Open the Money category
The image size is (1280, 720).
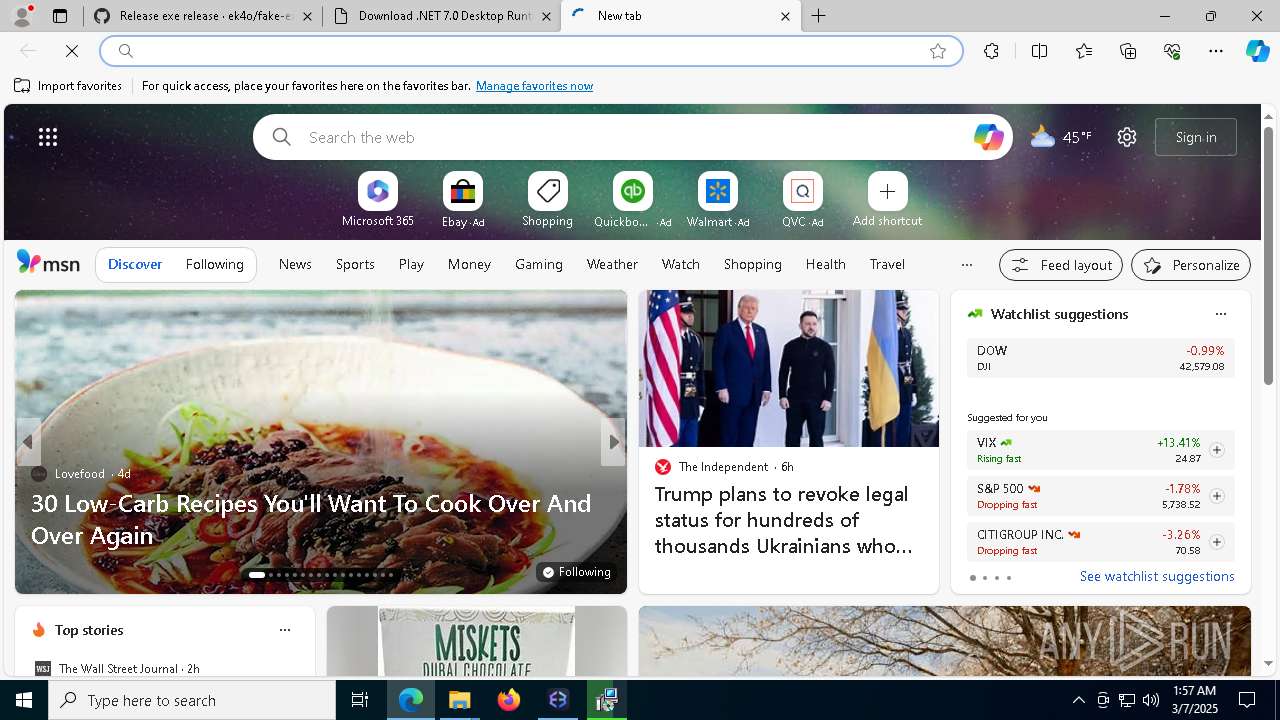point(469,264)
